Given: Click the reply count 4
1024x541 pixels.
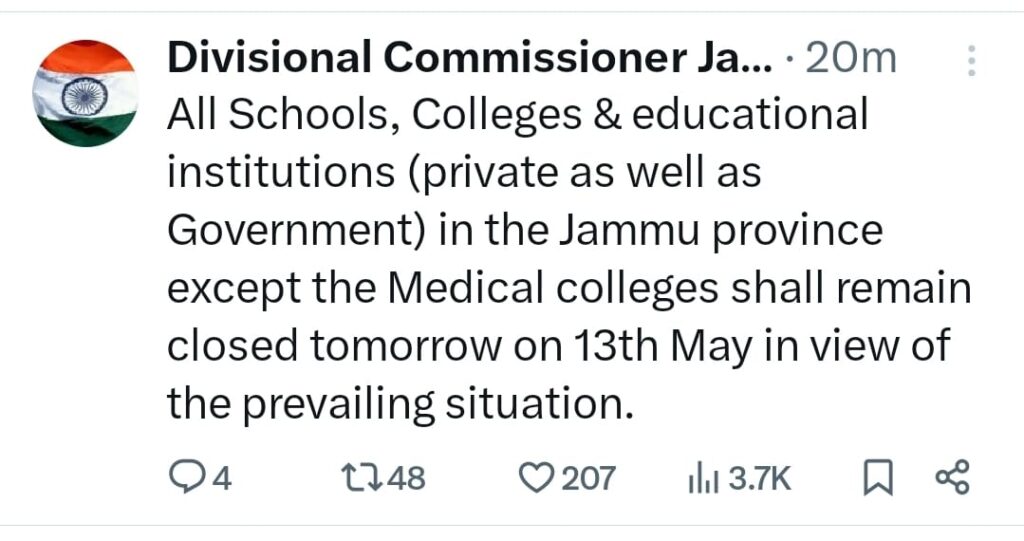Looking at the screenshot, I should click(223, 478).
